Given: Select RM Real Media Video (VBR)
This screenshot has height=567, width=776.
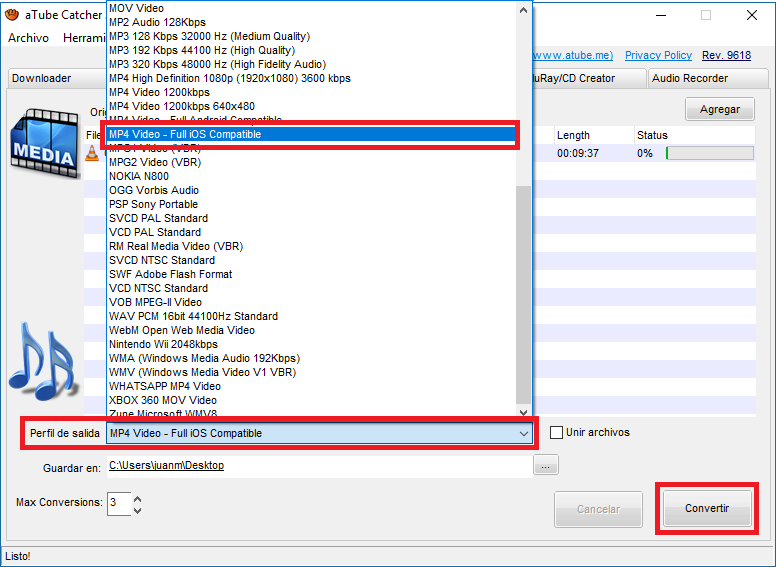Looking at the screenshot, I should click(x=311, y=246).
